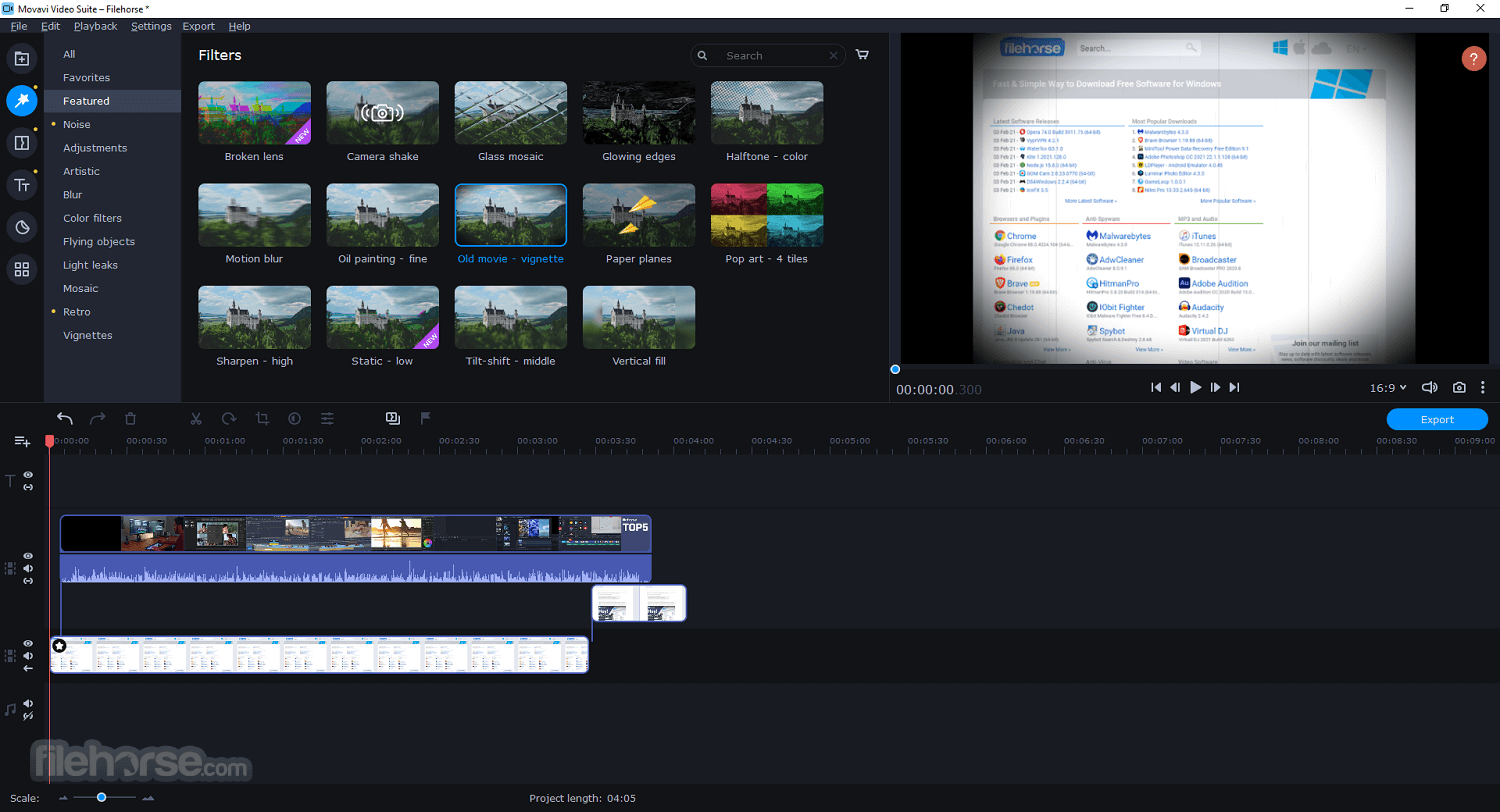Open the color adjustments icon
This screenshot has height=812, width=1500.
[x=295, y=419]
